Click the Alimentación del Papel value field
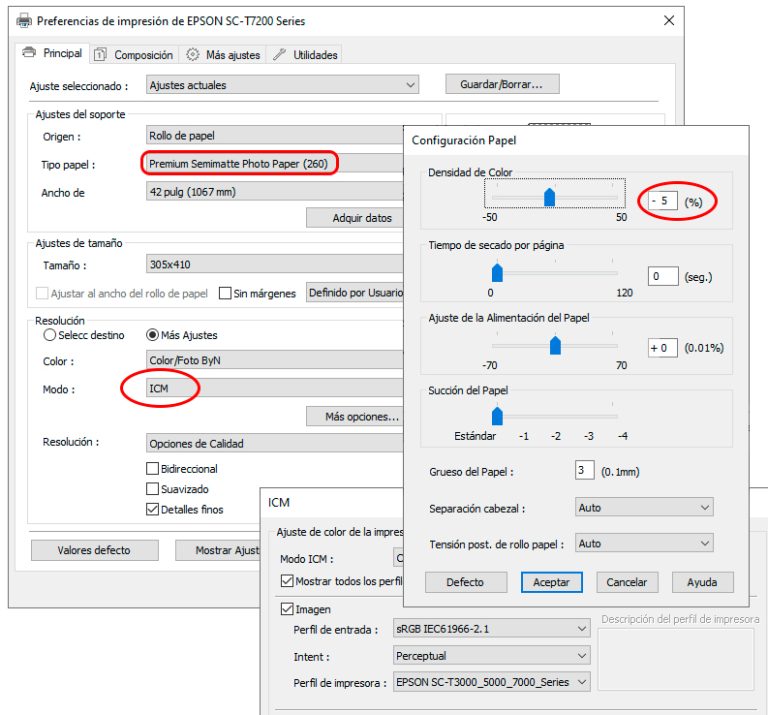768x715 pixels. [x=663, y=348]
